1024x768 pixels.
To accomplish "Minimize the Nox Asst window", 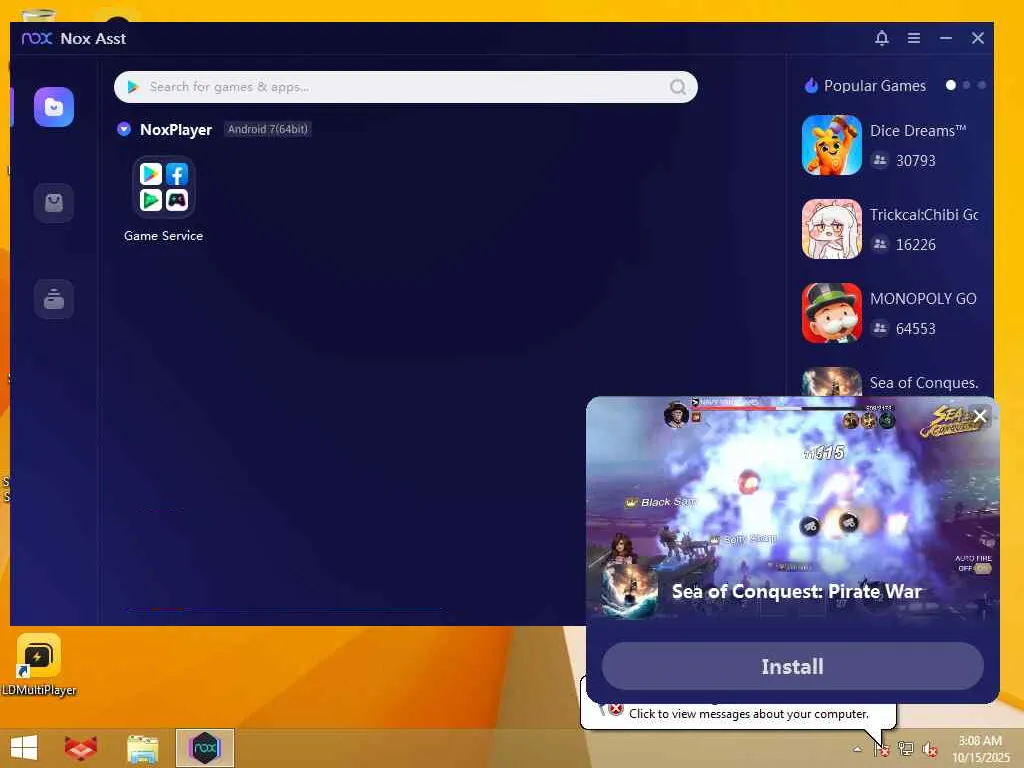I will [946, 38].
